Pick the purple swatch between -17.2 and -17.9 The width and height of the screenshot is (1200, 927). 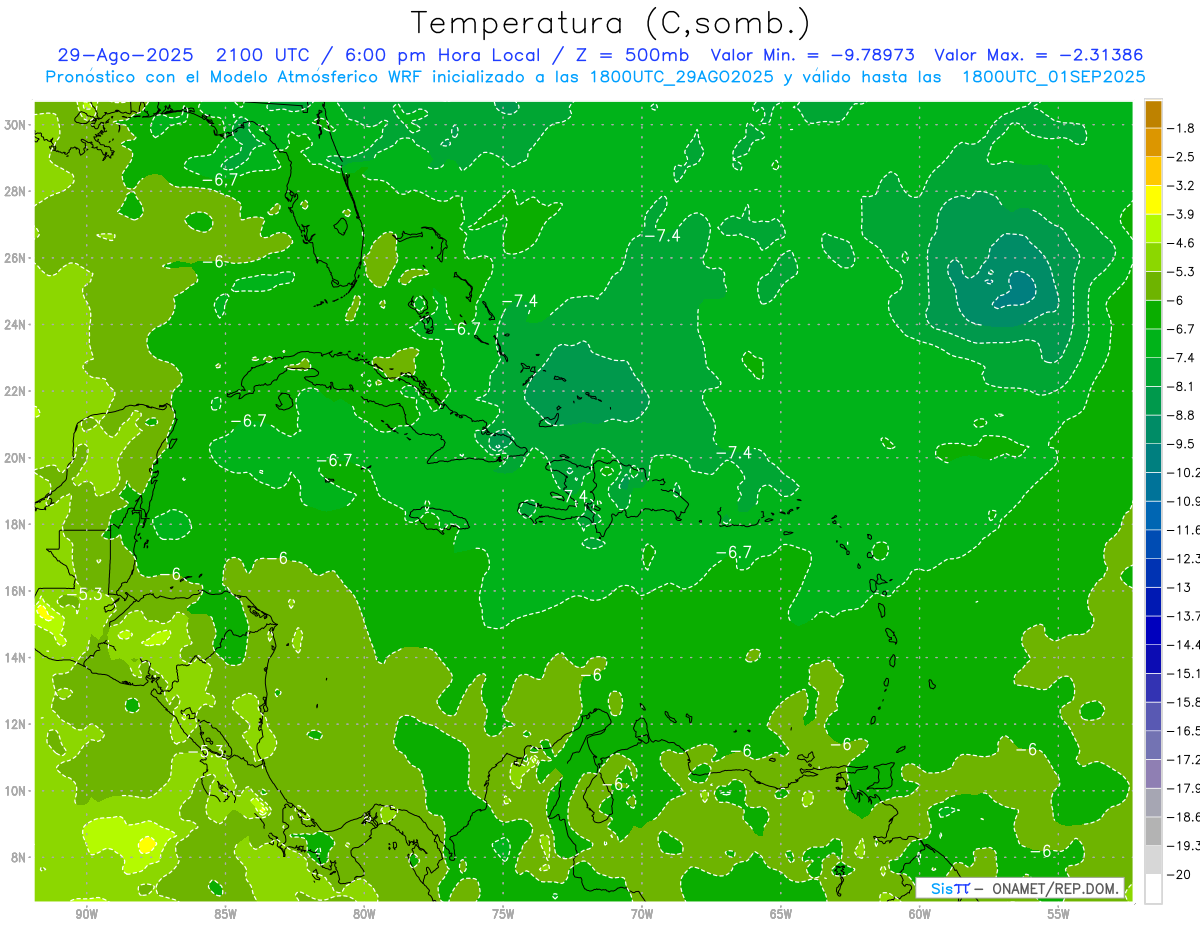coord(1153,774)
